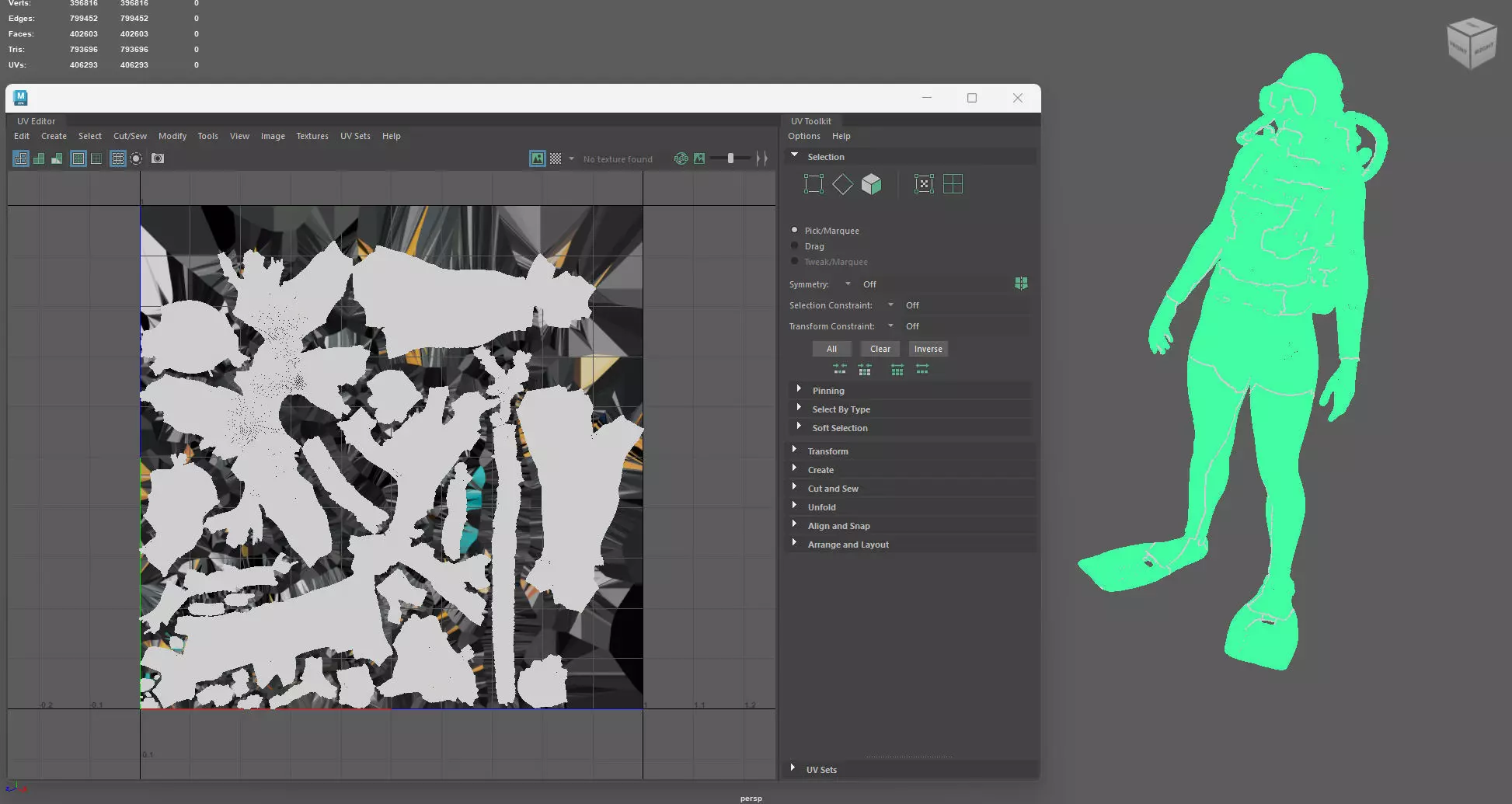Open the Image menu
This screenshot has width=1512, height=804.
click(x=273, y=136)
